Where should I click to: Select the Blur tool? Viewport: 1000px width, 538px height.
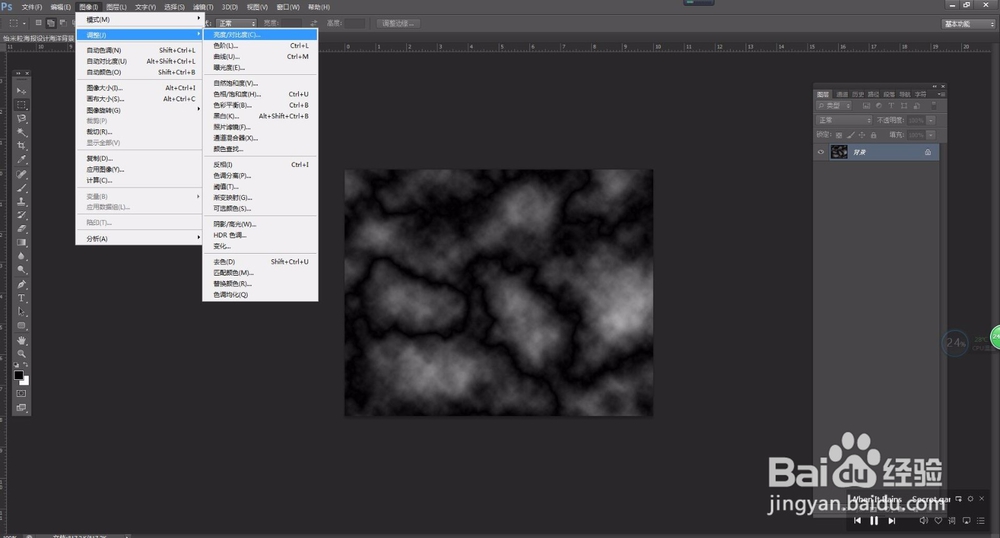(x=21, y=256)
